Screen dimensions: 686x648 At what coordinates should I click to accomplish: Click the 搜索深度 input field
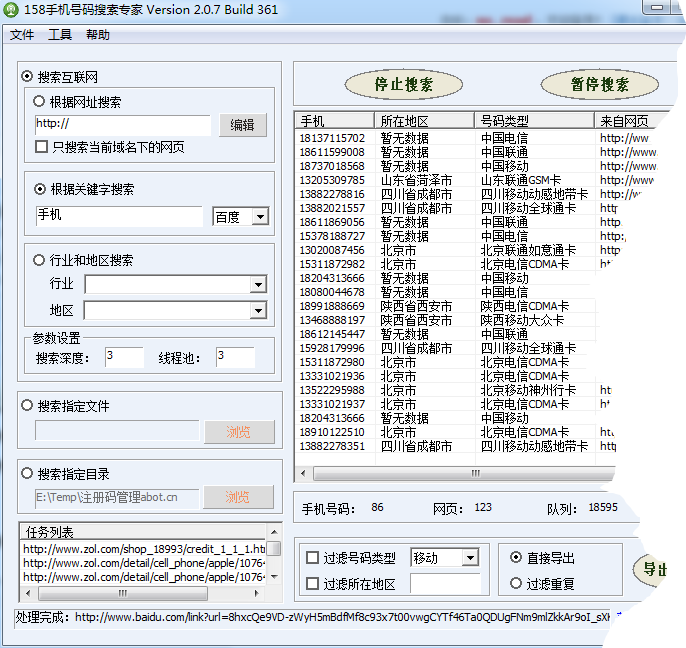click(x=124, y=357)
